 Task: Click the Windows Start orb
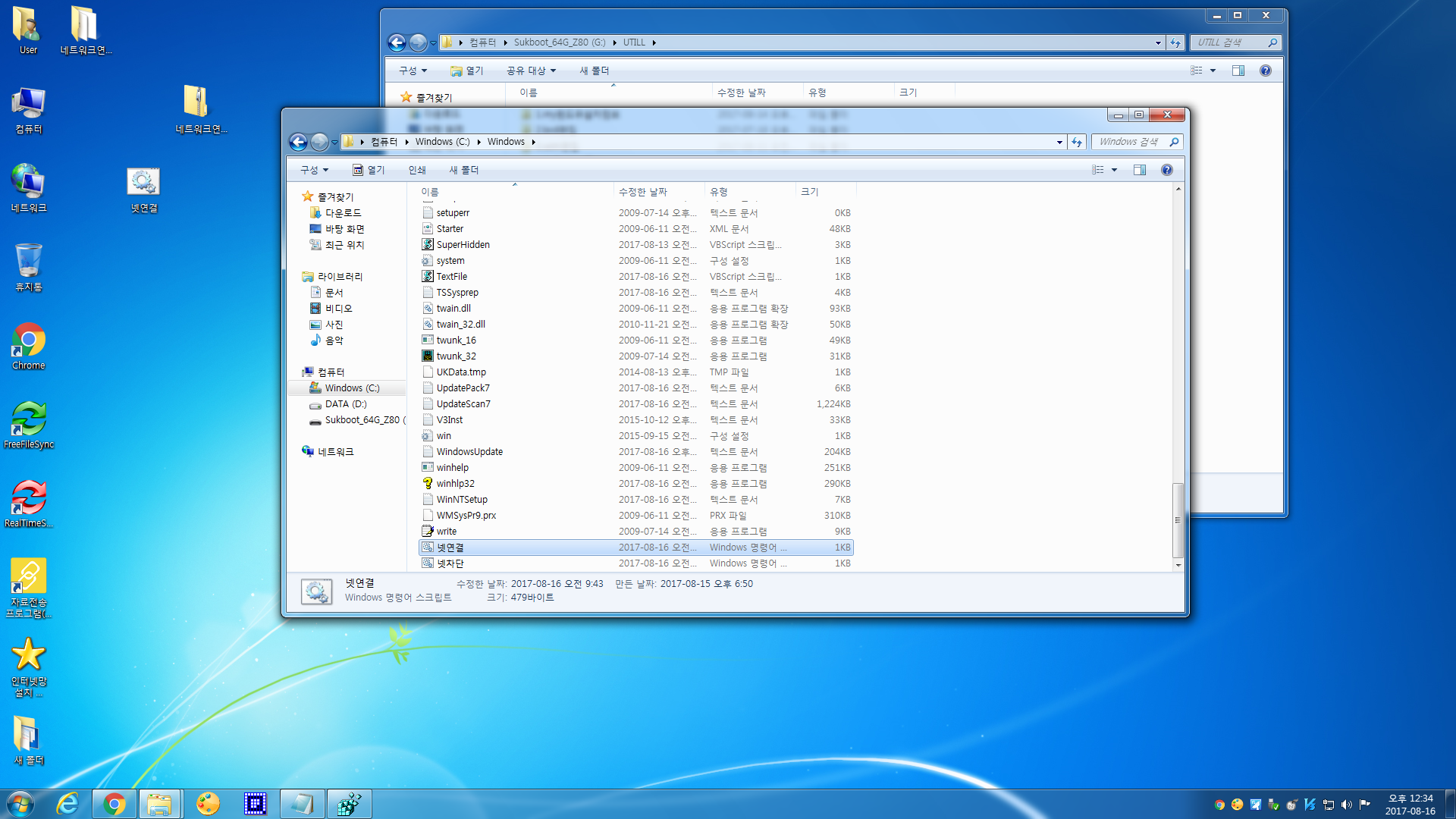tap(20, 804)
